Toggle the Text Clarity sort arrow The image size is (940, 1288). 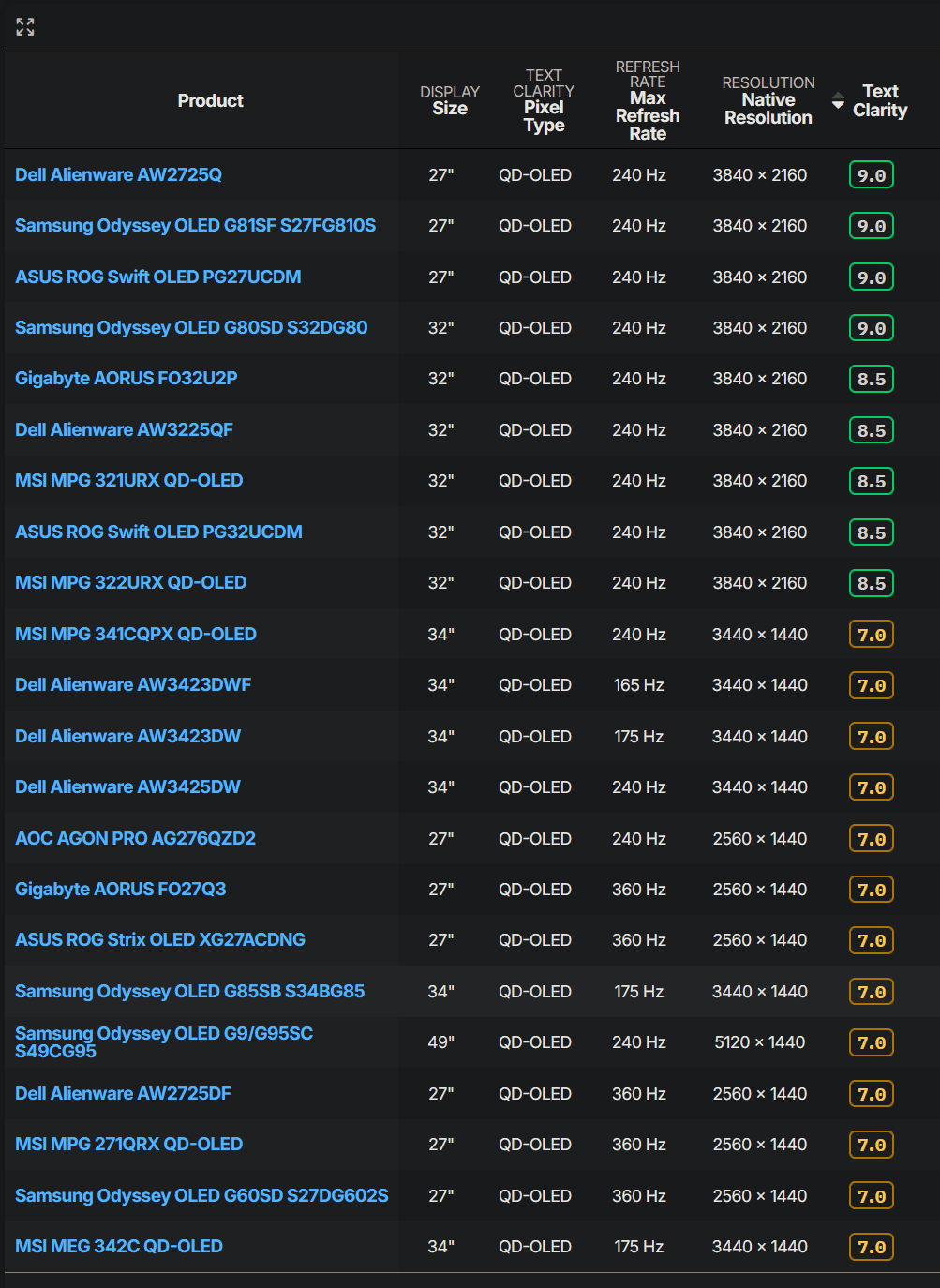point(838,101)
